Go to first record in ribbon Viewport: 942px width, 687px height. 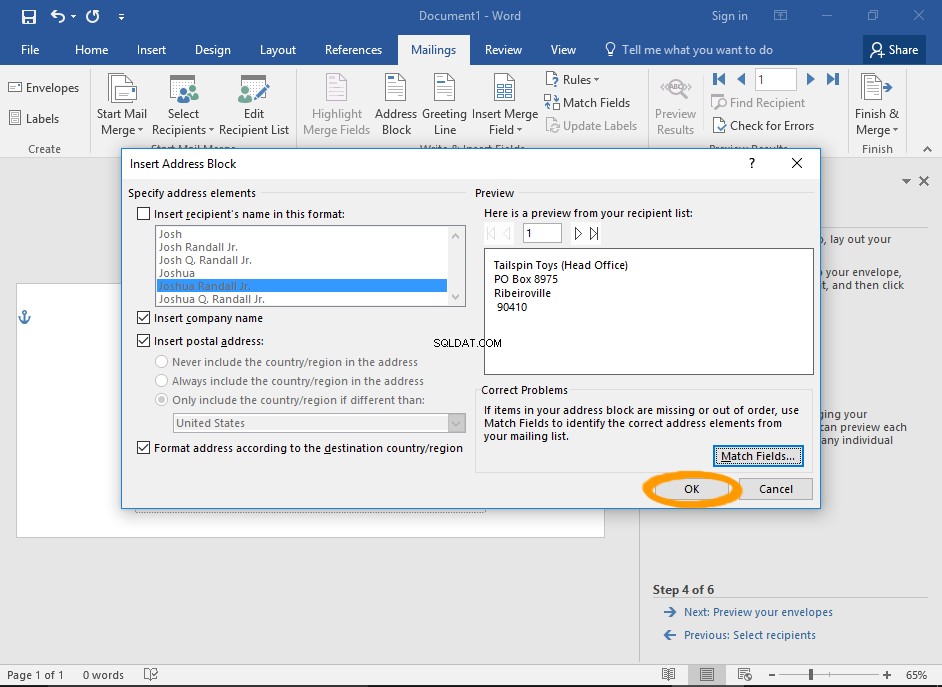point(719,79)
